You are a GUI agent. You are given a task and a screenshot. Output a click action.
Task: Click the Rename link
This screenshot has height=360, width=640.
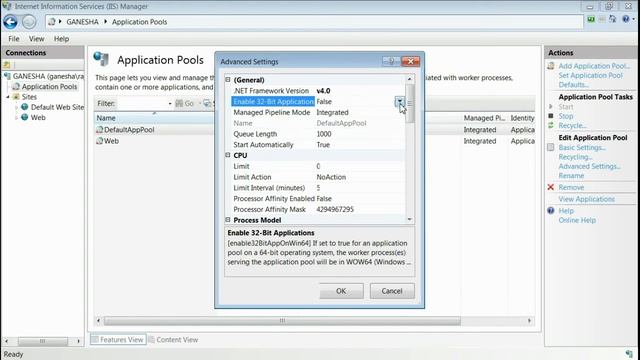click(571, 176)
